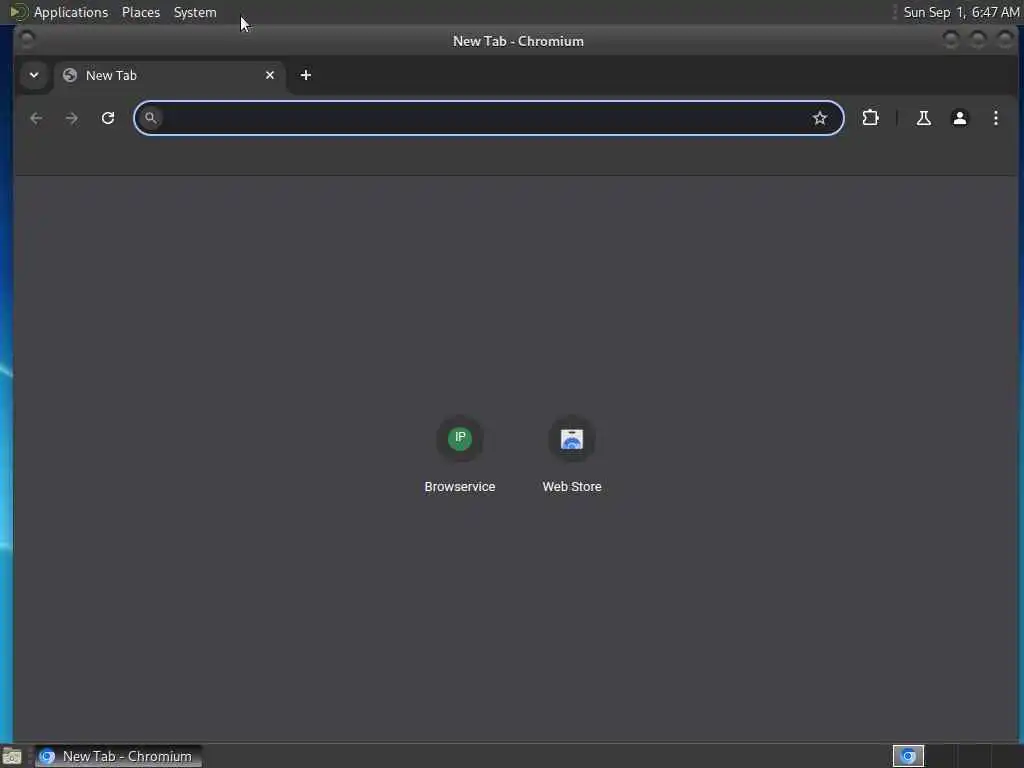Click the workspace switcher Chromium thumbnail
The image size is (1024, 768).
pos(908,756)
